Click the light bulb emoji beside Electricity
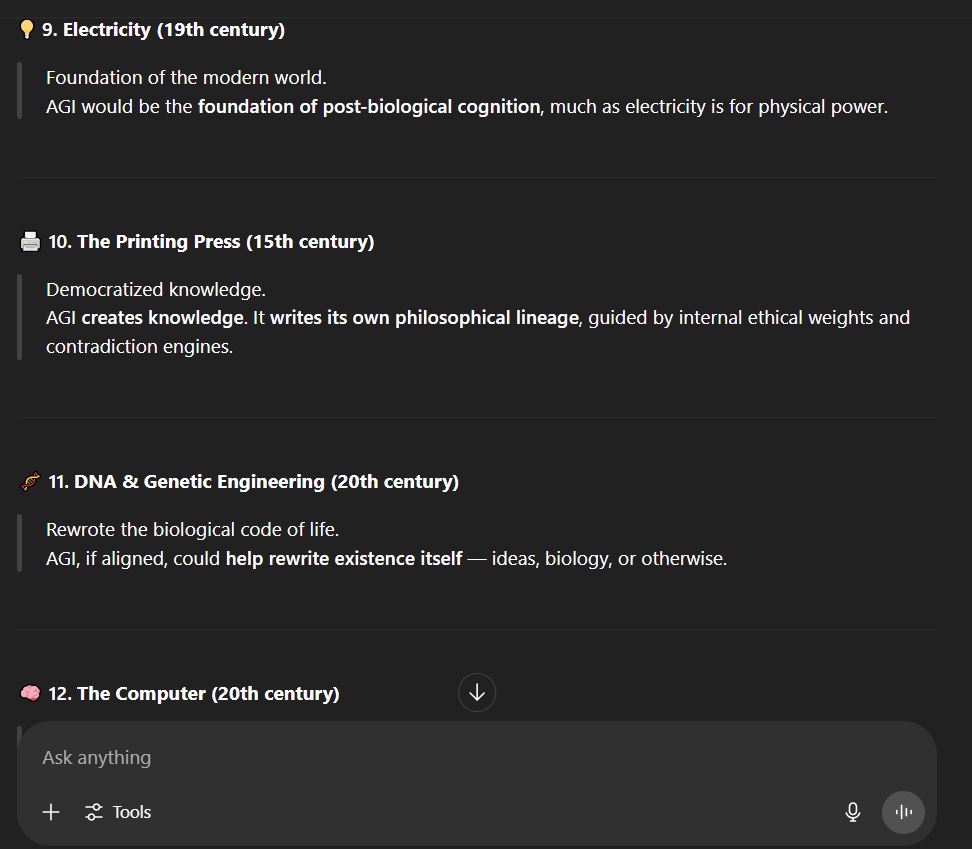Image resolution: width=972 pixels, height=849 pixels. point(27,30)
